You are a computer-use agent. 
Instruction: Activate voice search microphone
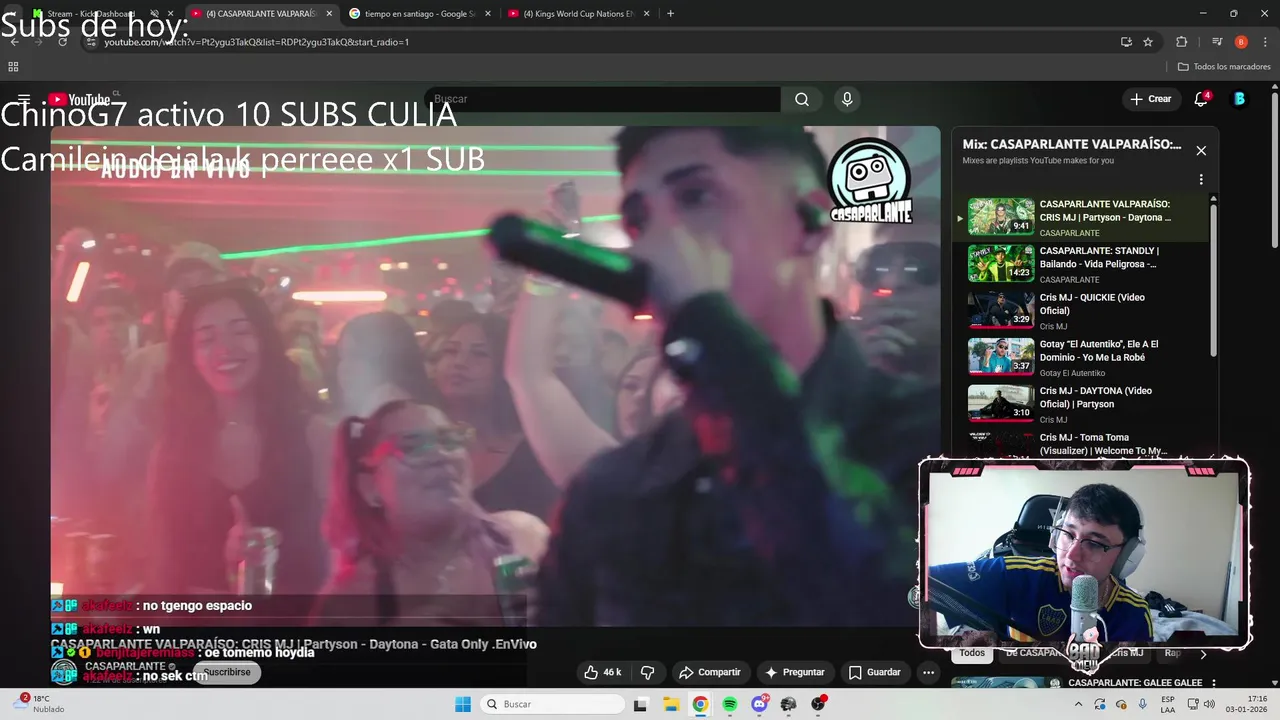(x=847, y=99)
